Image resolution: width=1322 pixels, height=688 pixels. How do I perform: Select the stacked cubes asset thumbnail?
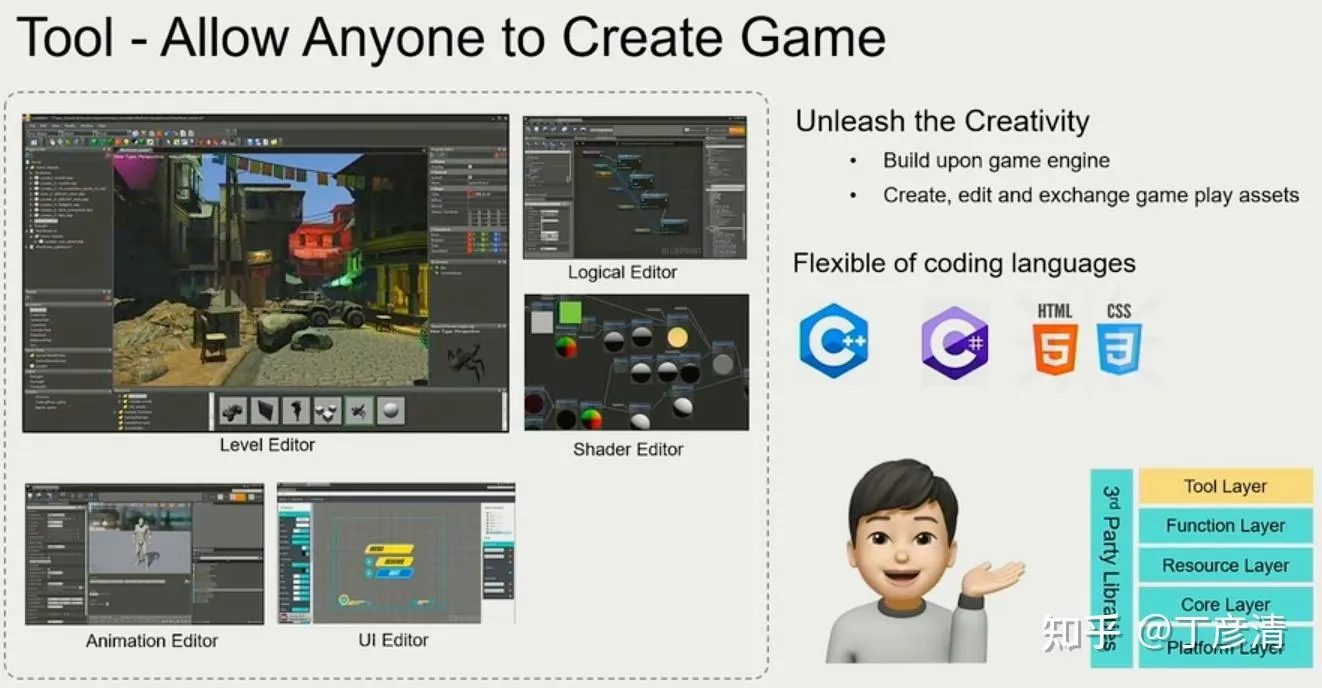click(327, 410)
